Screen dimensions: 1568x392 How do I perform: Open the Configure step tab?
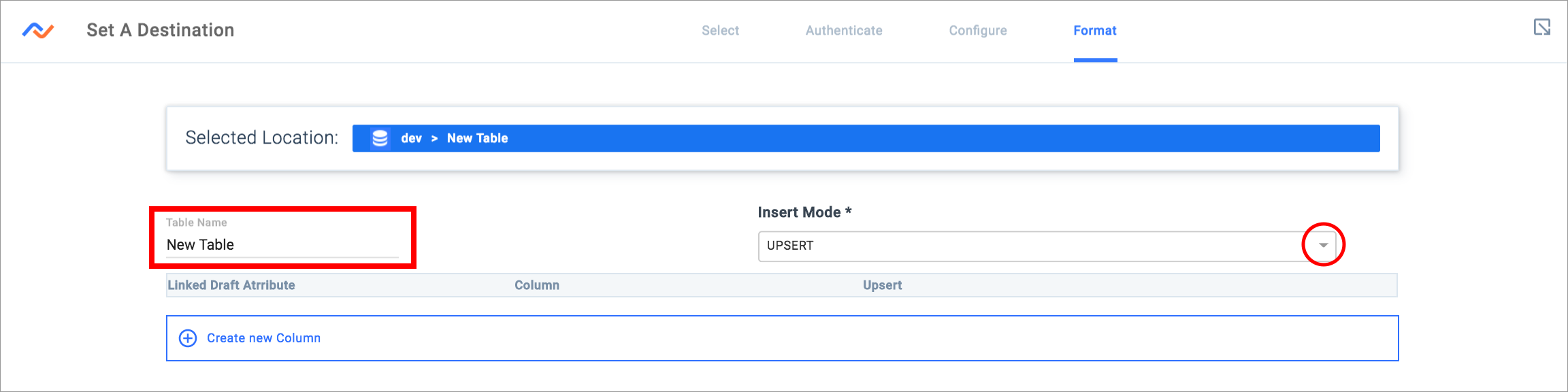coord(978,31)
